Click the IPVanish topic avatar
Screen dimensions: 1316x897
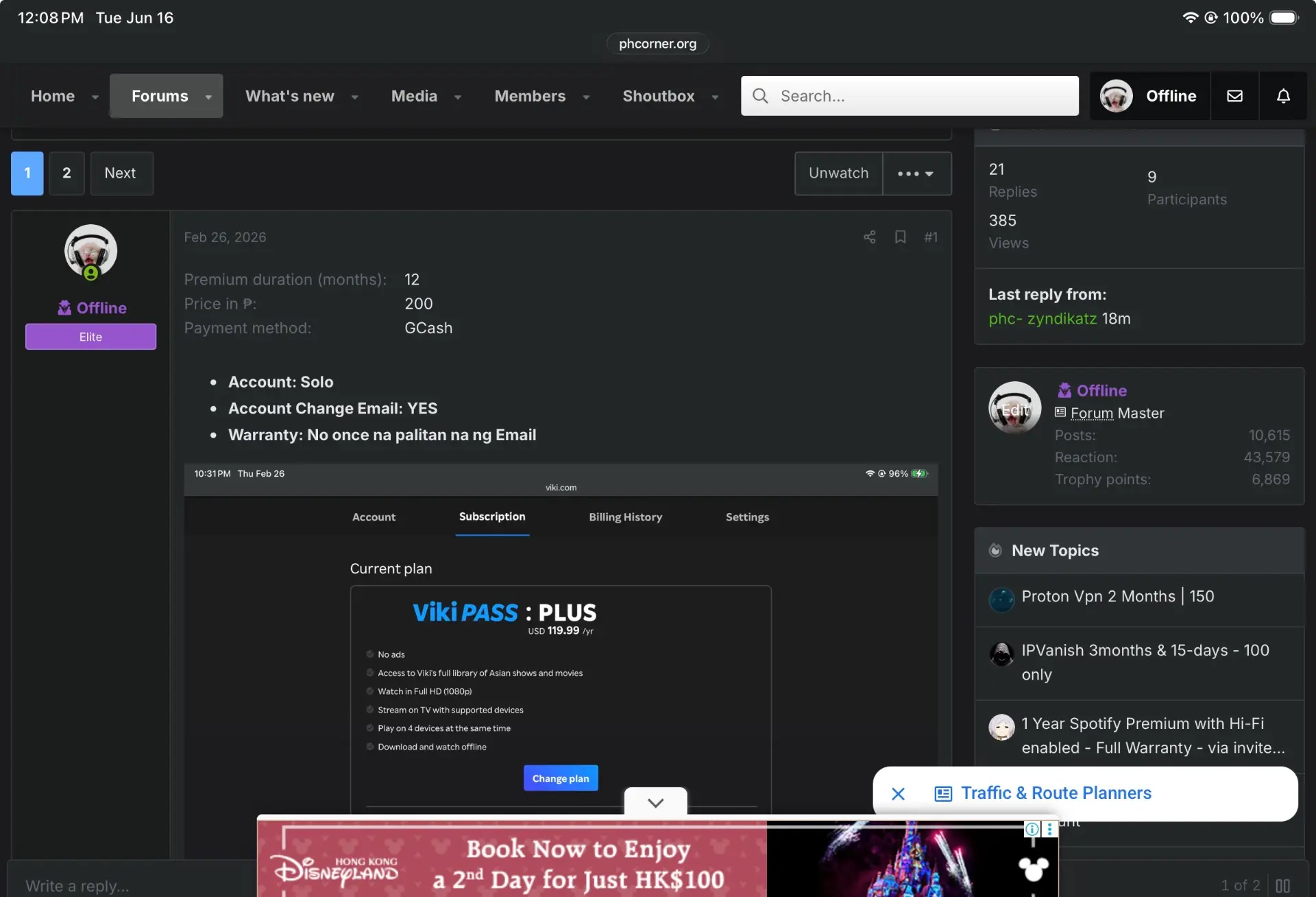pos(1001,654)
